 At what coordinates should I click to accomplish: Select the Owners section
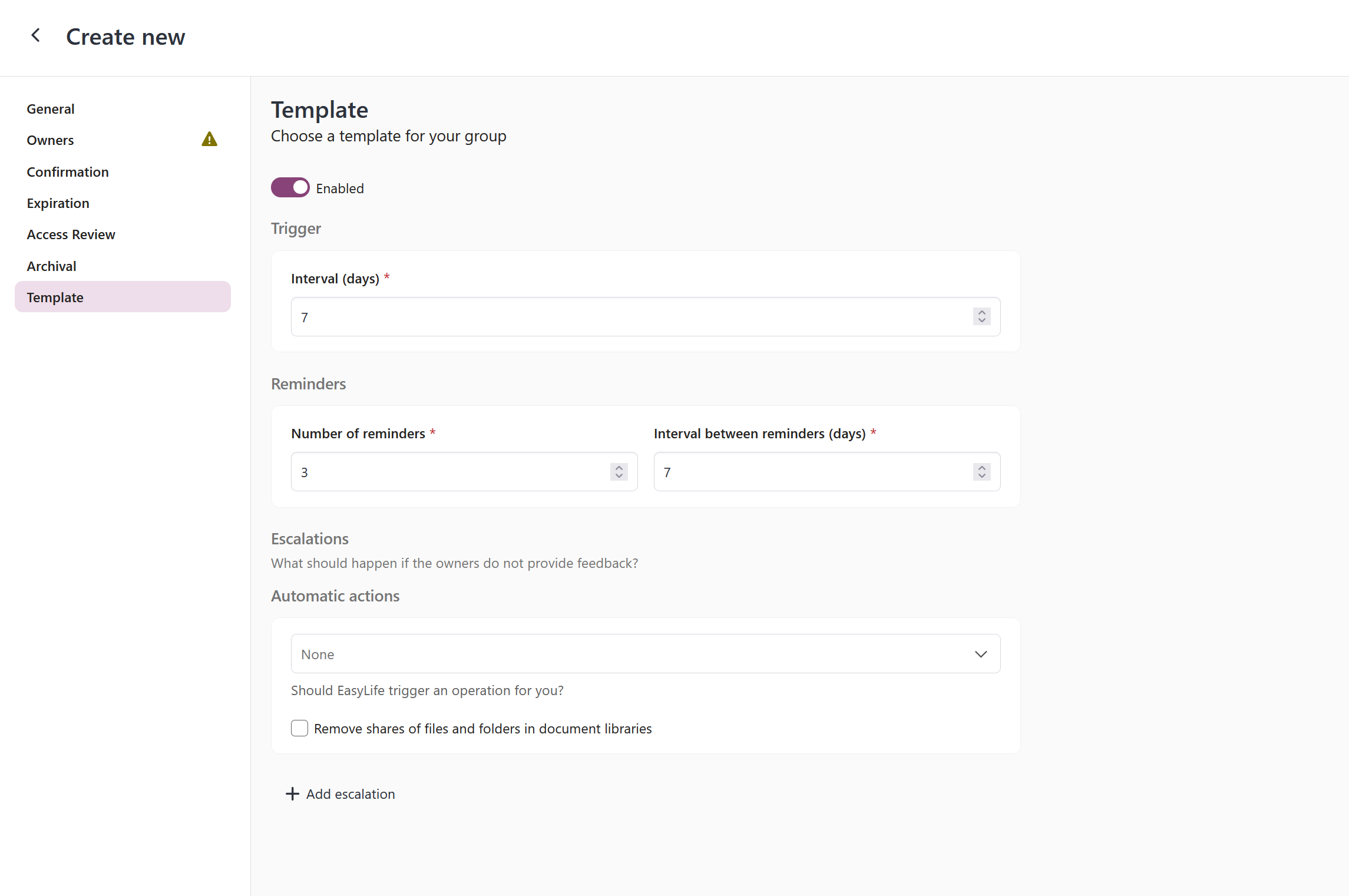coord(50,140)
